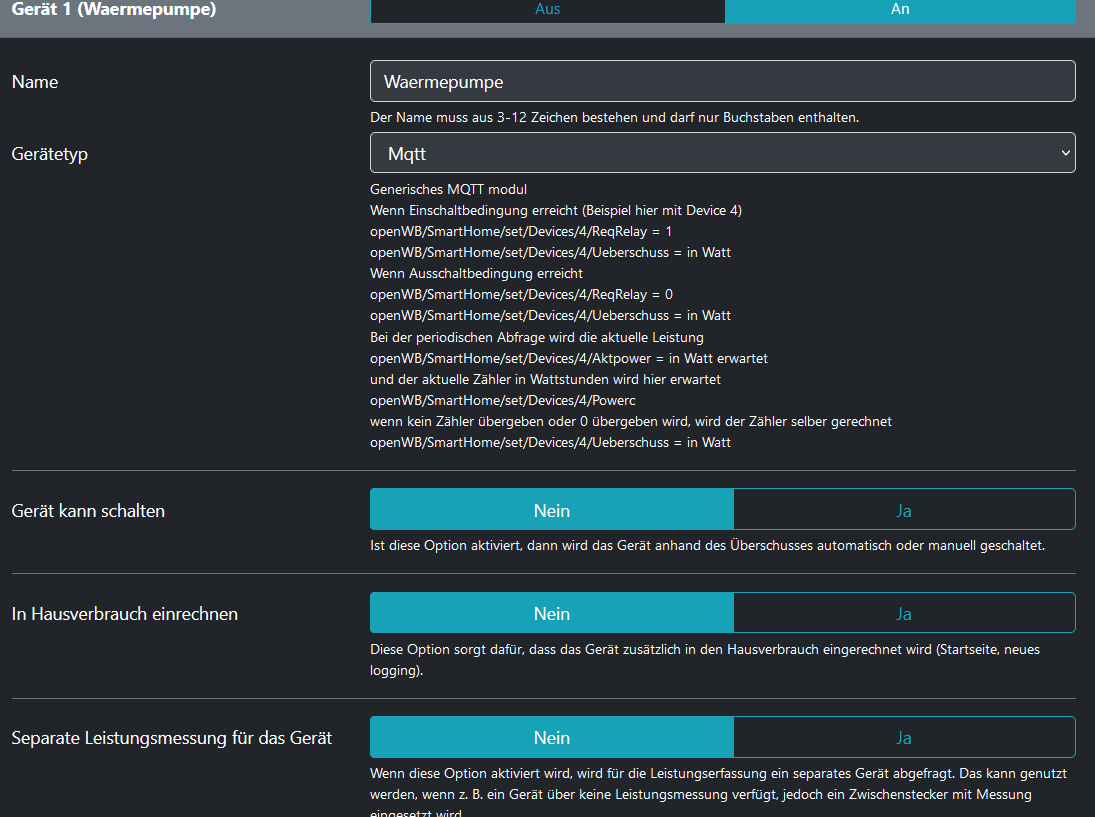Image resolution: width=1095 pixels, height=817 pixels.
Task: Click the In Hausverbrauch einrechnen label
Action: [125, 614]
